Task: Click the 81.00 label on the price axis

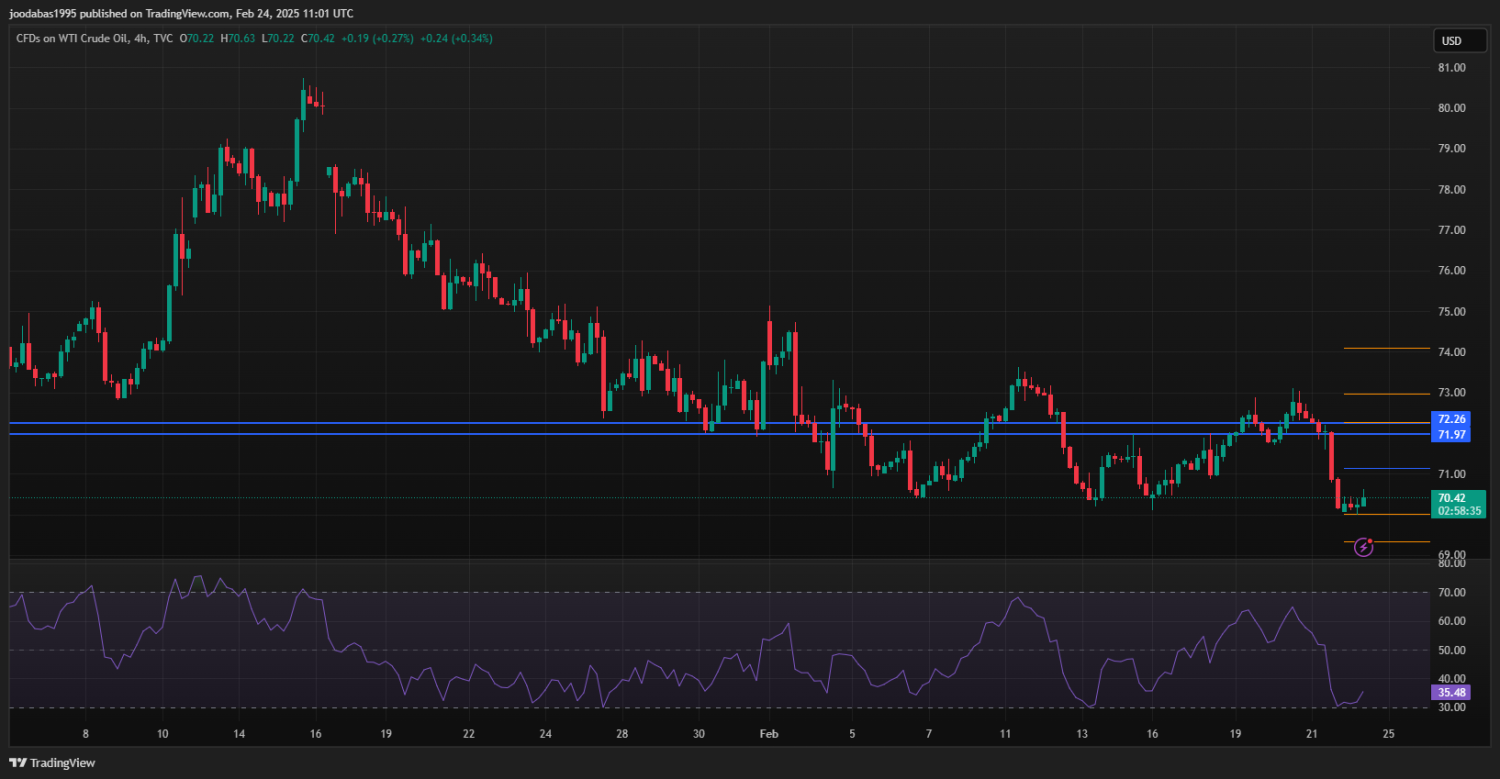Action: pos(1451,68)
